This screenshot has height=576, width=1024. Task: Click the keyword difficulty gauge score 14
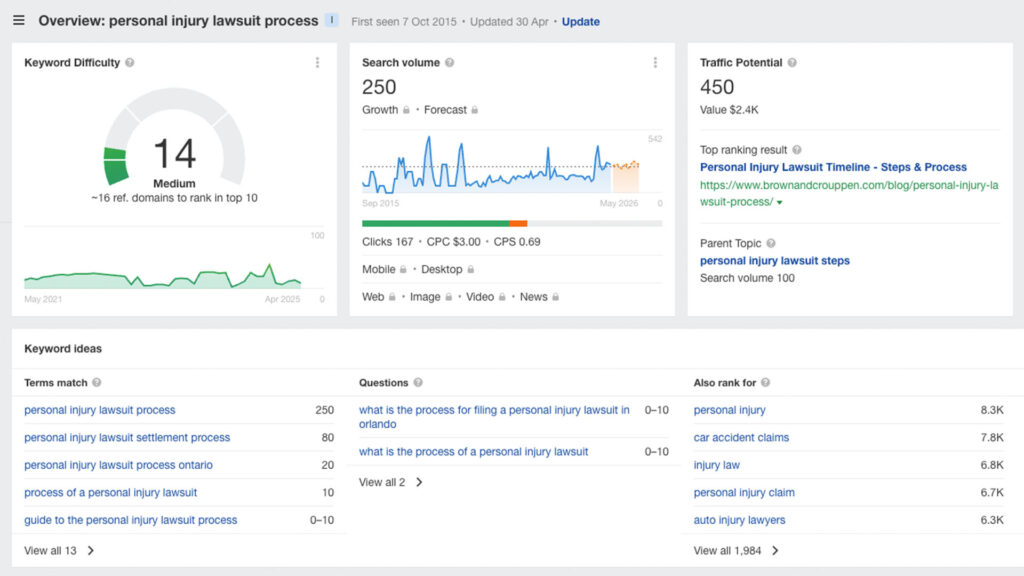click(x=174, y=153)
